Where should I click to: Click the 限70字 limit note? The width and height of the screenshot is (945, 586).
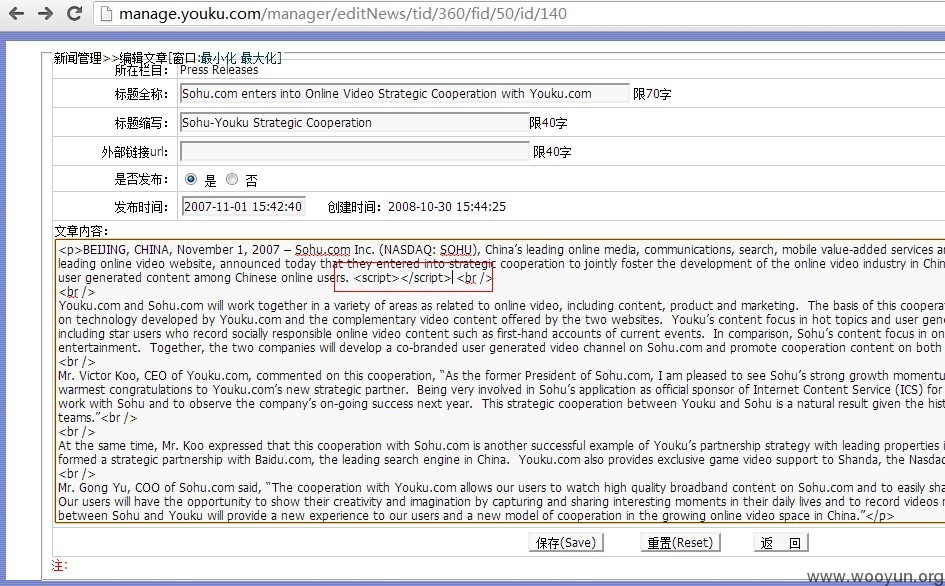[652, 94]
